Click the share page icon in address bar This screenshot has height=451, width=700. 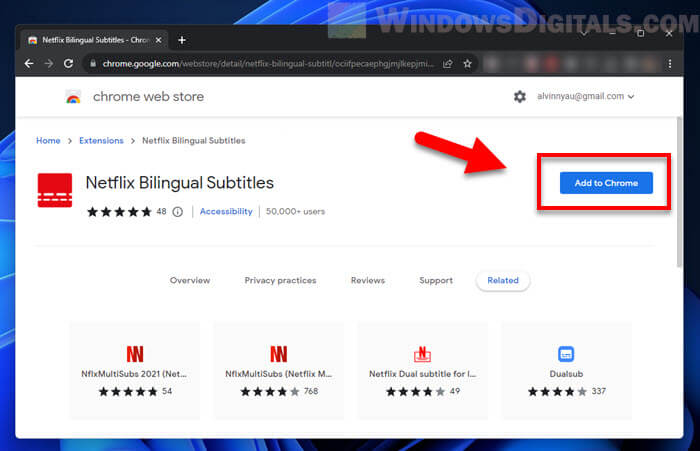[448, 64]
